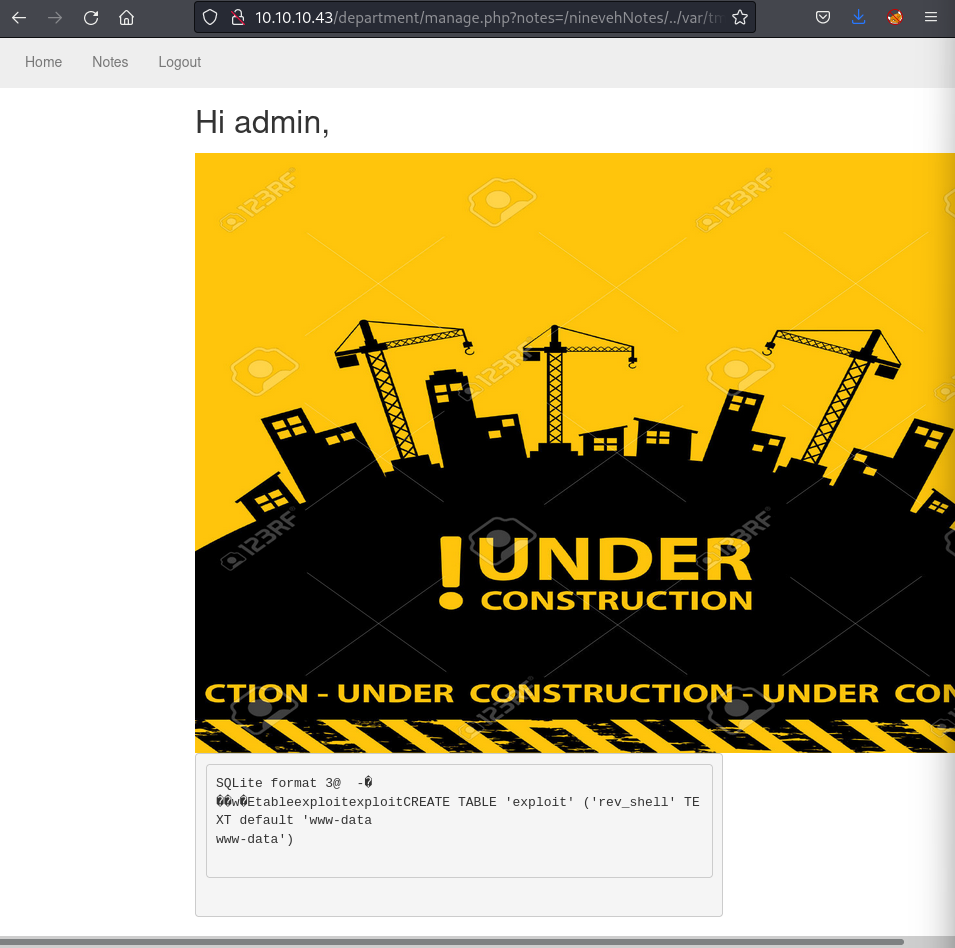Click the "Hi admin," heading

pos(262,122)
